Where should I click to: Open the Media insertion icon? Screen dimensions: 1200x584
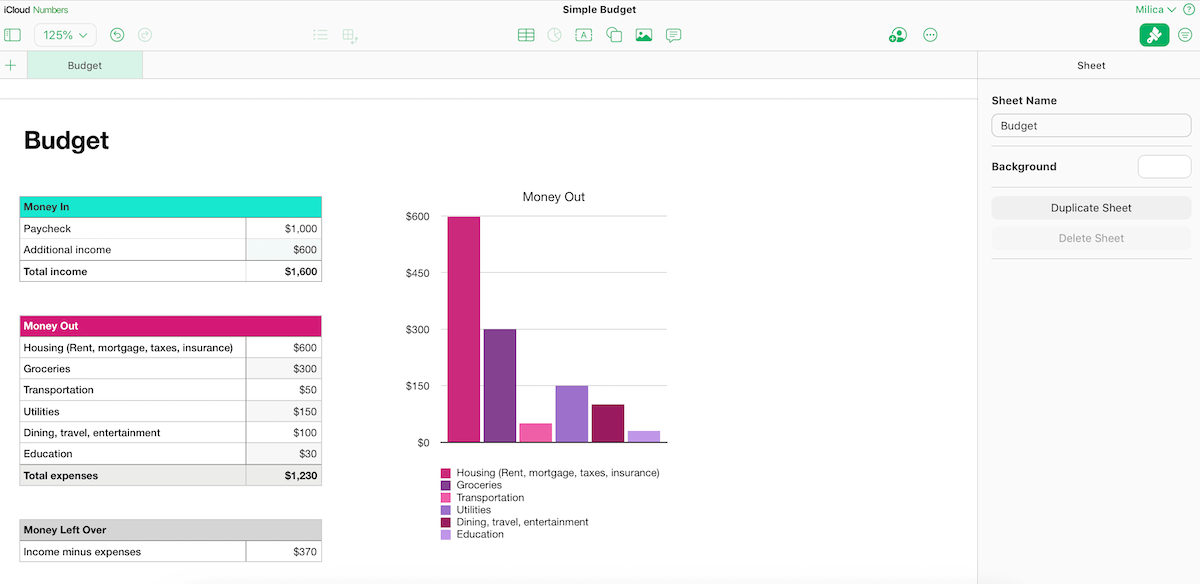(643, 34)
